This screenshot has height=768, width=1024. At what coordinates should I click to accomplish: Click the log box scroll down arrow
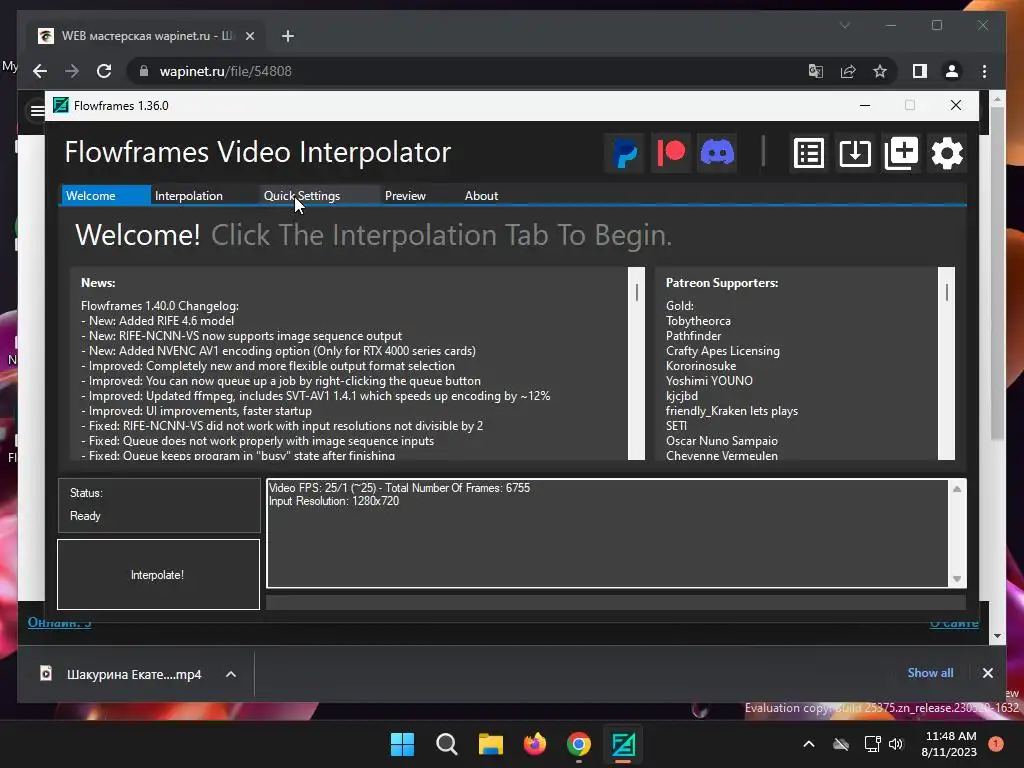click(957, 579)
